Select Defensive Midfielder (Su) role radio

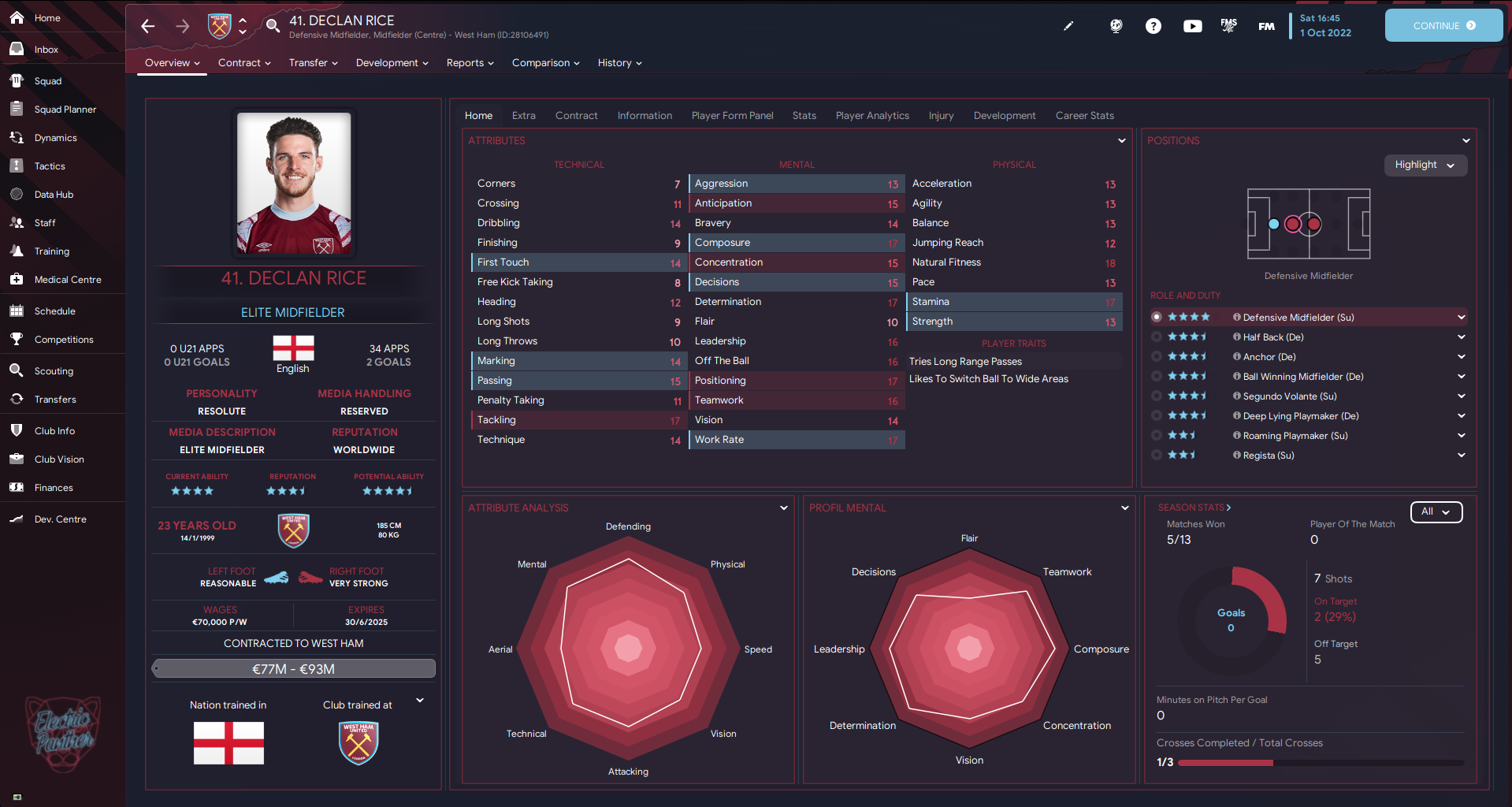click(x=1157, y=317)
